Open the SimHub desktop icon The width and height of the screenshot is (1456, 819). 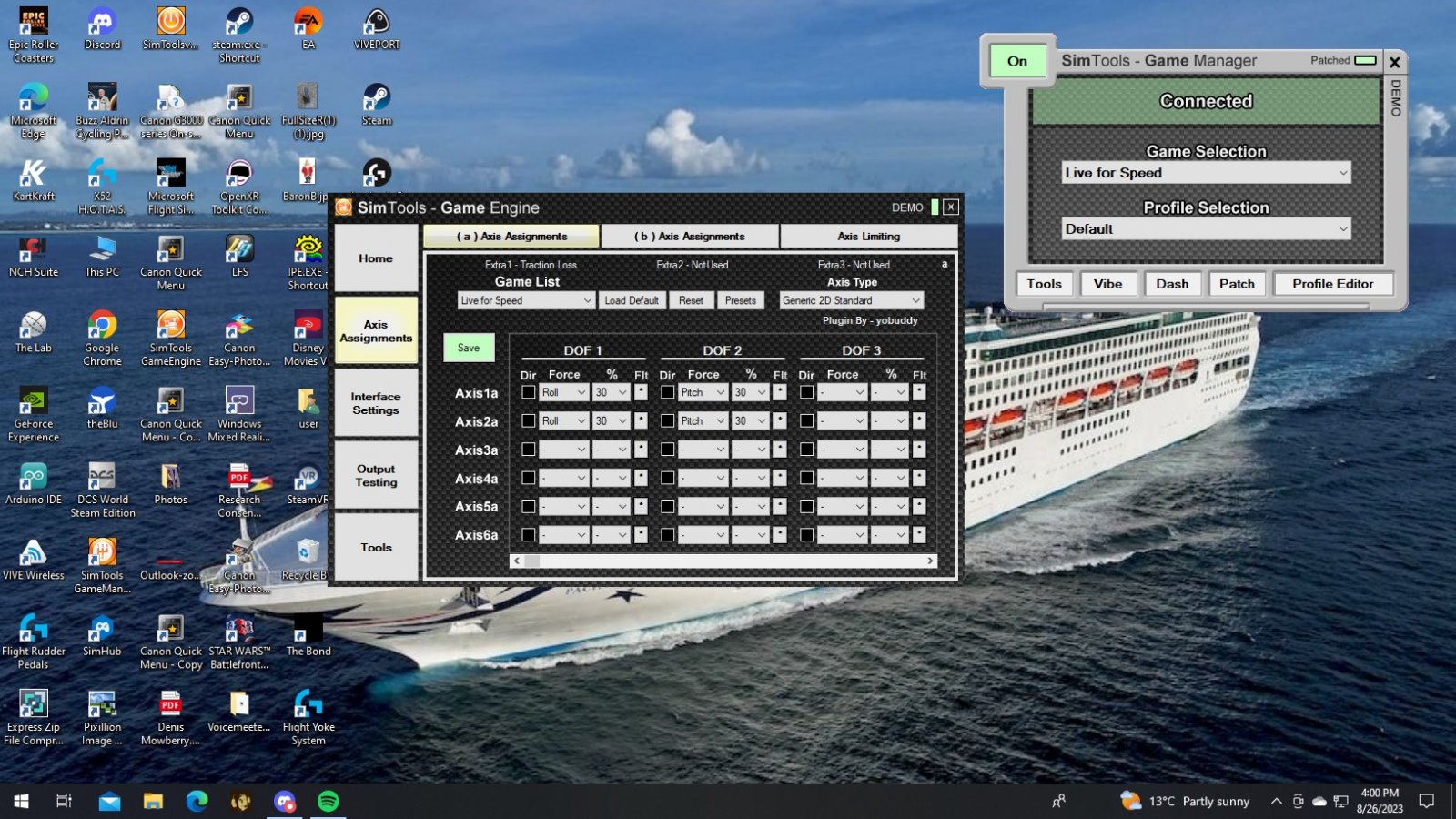pyautogui.click(x=101, y=630)
